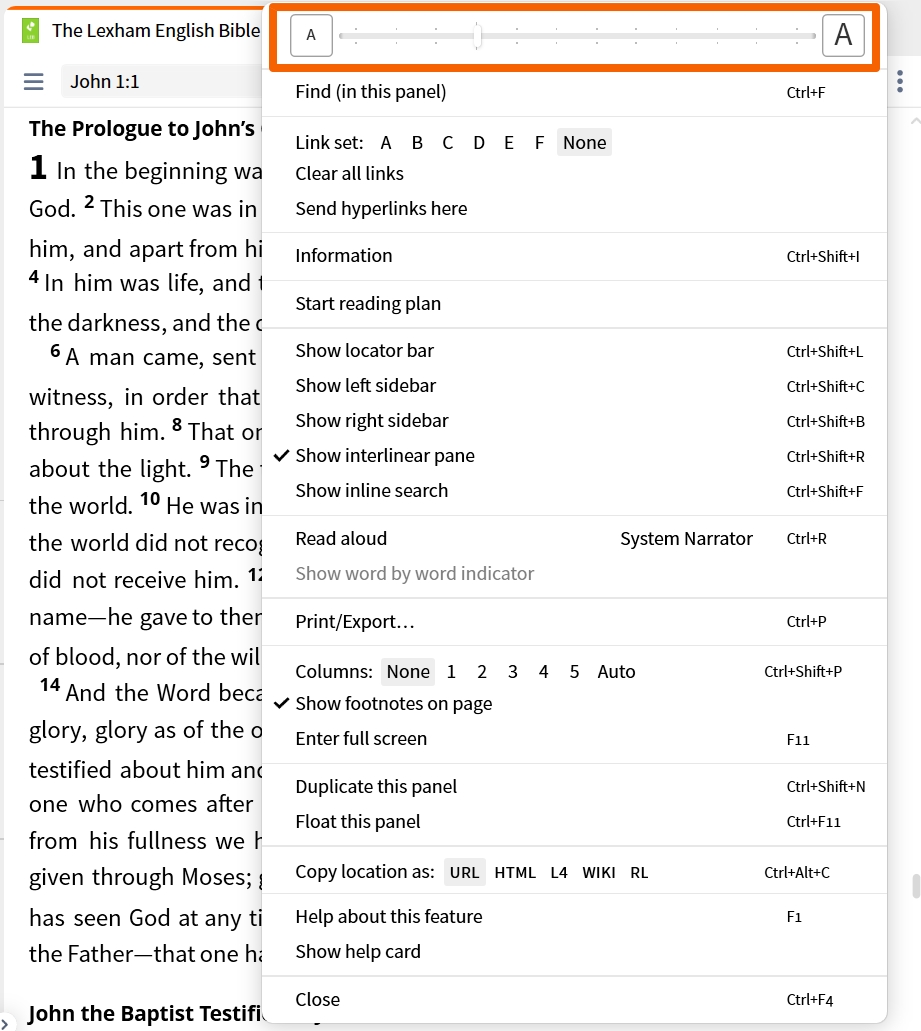Copy location as HTML

(515, 872)
